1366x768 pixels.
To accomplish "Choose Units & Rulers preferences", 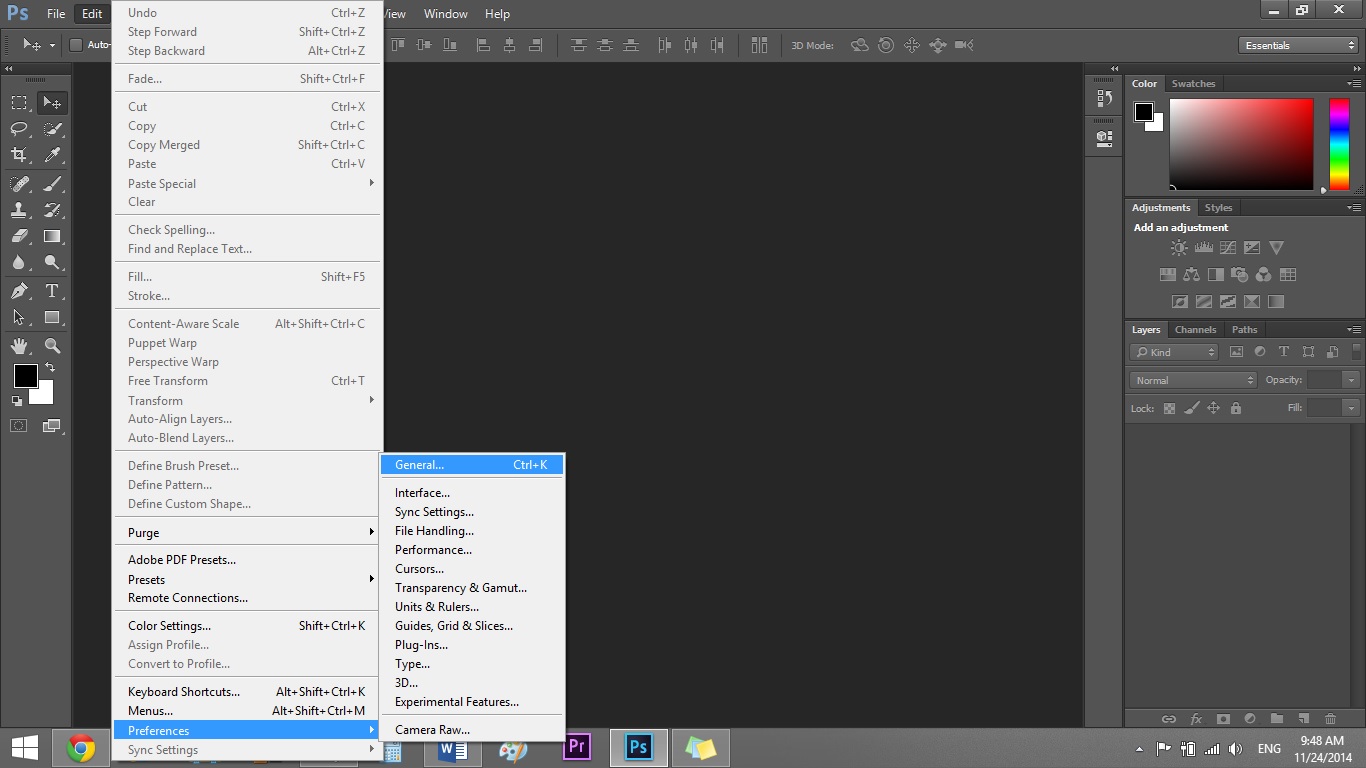I will click(472, 607).
